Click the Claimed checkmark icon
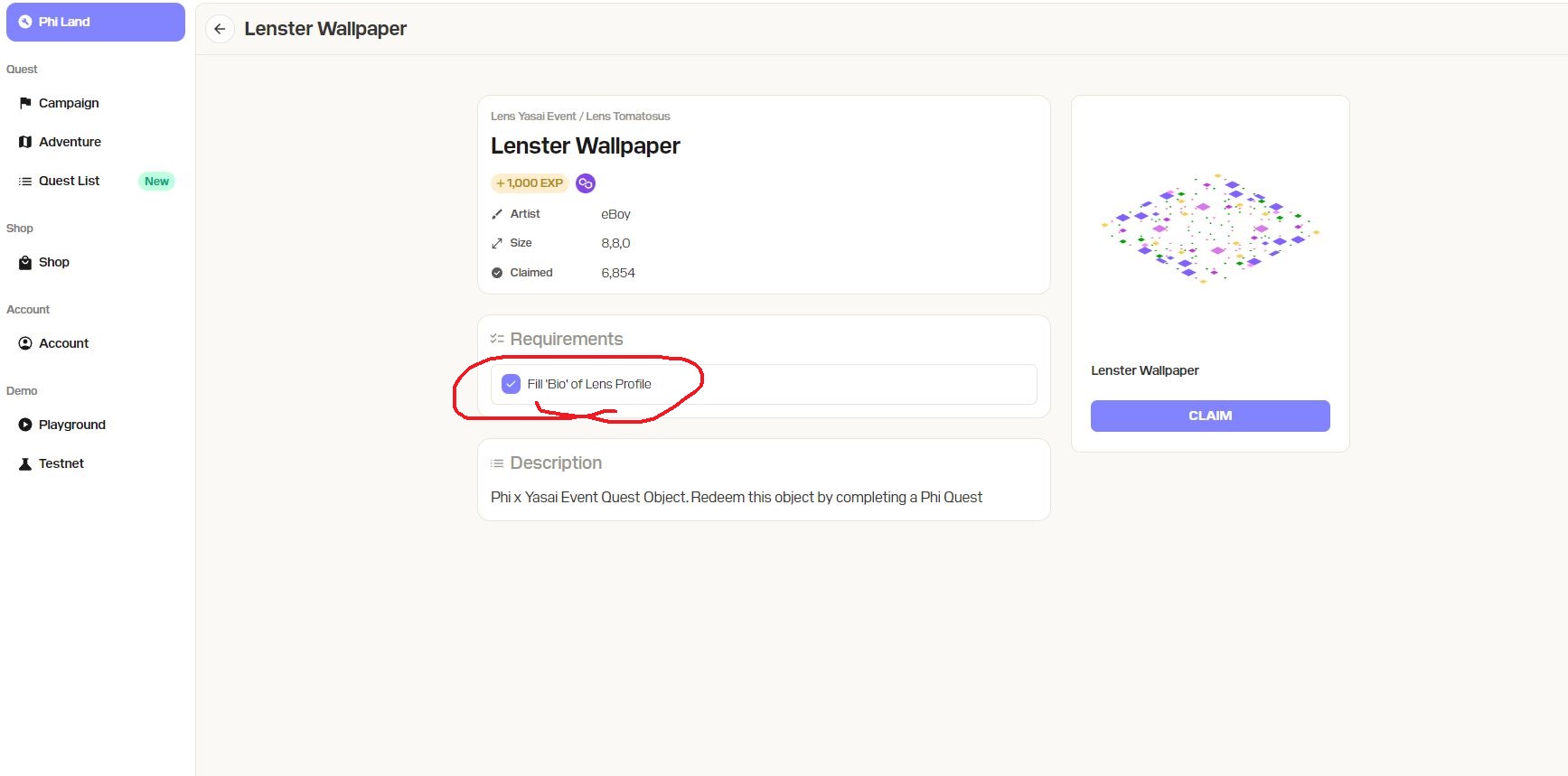Screen dimensions: 1568x776 (x=497, y=273)
